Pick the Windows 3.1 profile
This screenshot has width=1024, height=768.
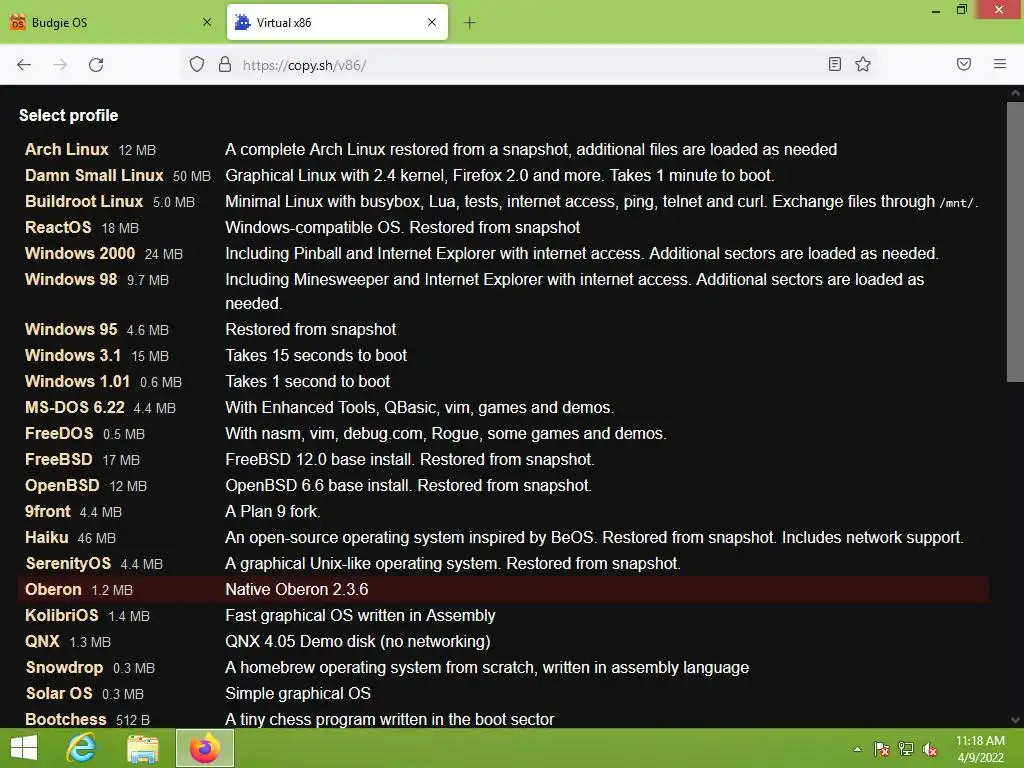click(x=73, y=356)
